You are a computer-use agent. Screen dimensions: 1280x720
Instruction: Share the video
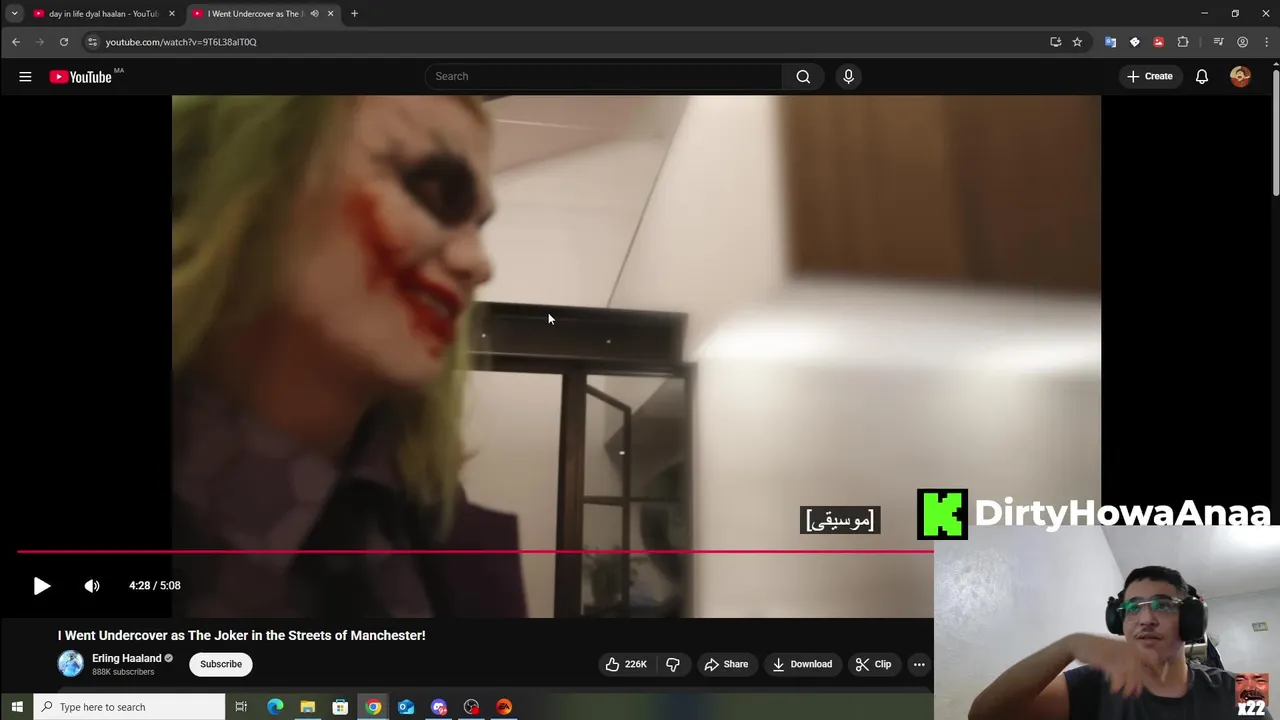point(726,664)
